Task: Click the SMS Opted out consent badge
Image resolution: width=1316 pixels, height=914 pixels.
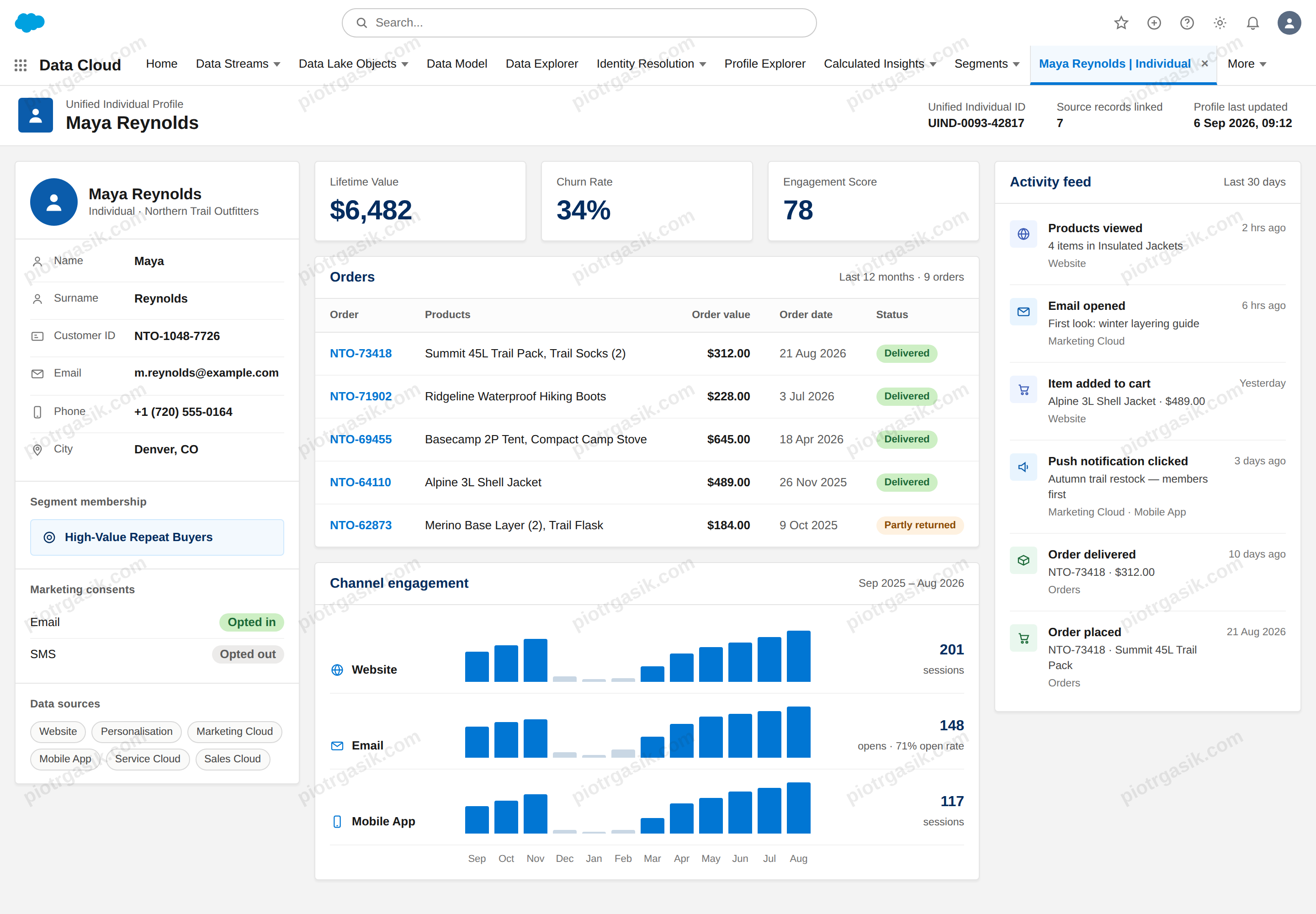Action: (247, 654)
